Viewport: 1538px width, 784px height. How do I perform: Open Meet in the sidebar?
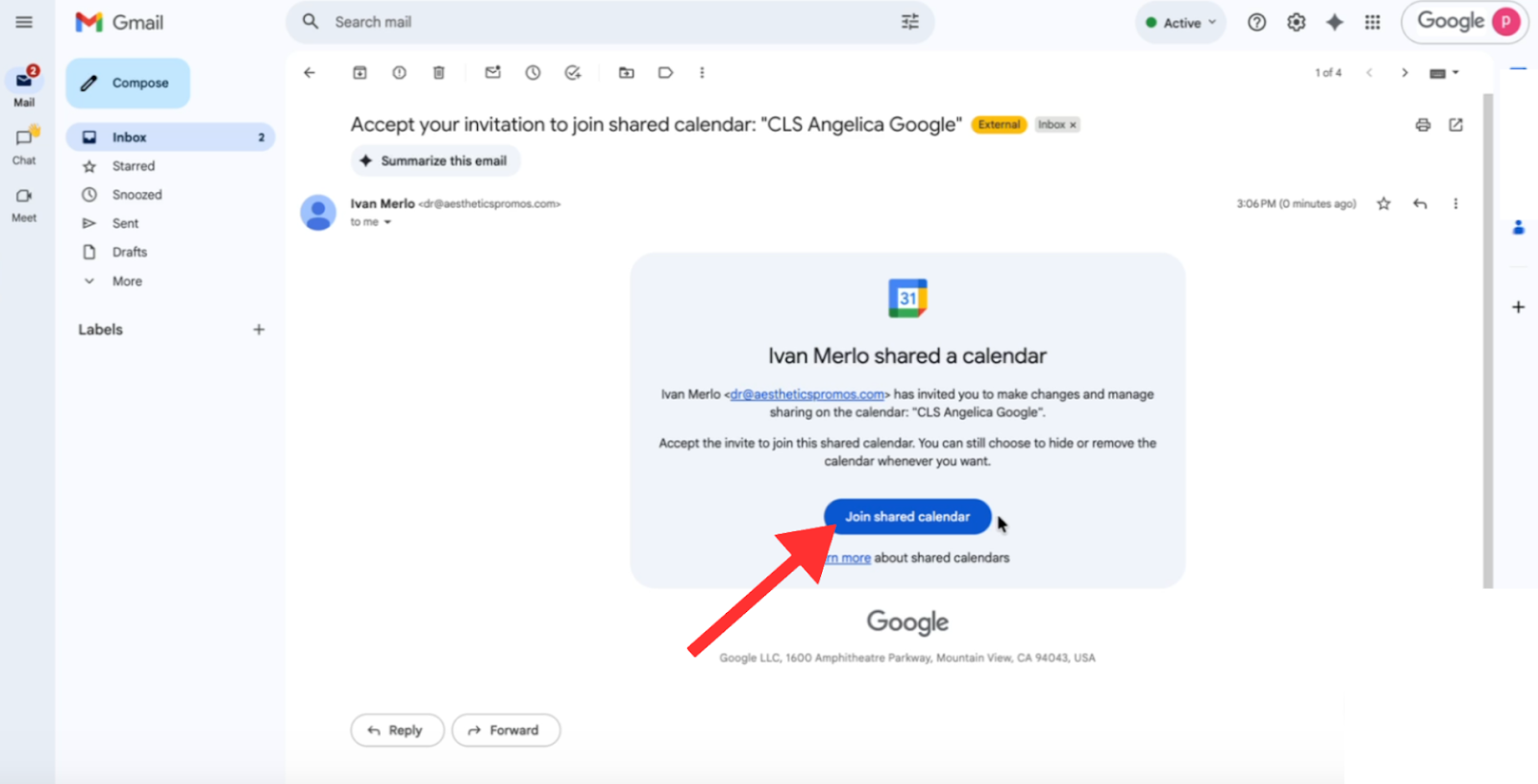click(24, 204)
